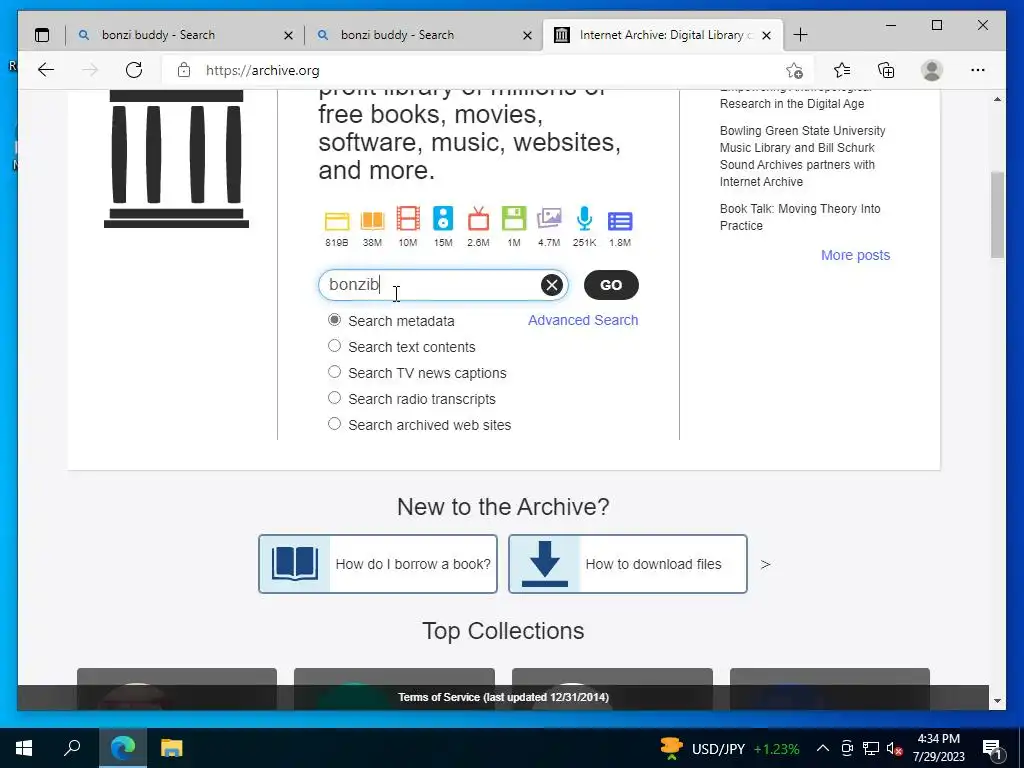
Task: Open the tab actions menu icon
Action: click(42, 35)
